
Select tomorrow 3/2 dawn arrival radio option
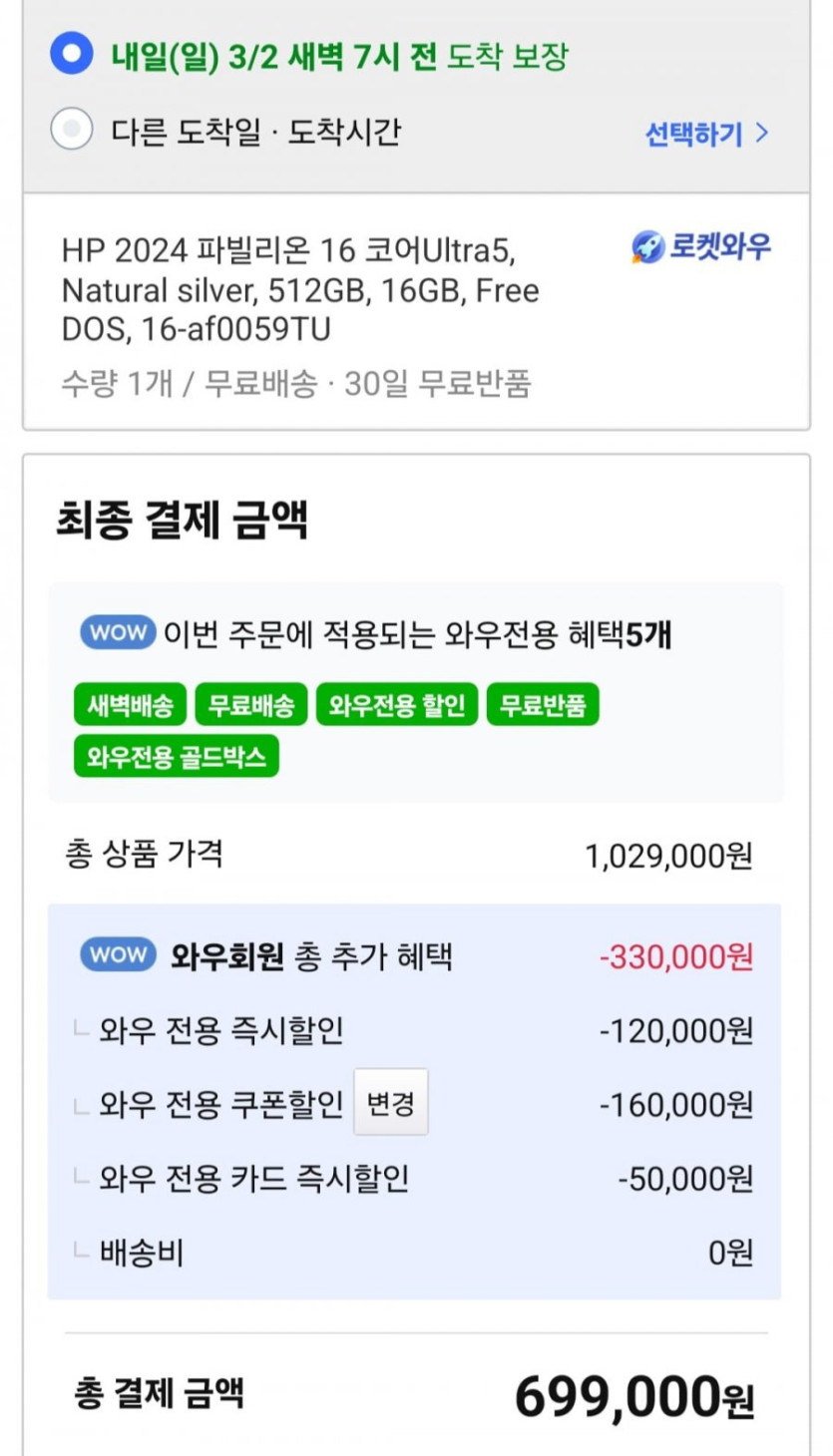(x=72, y=54)
